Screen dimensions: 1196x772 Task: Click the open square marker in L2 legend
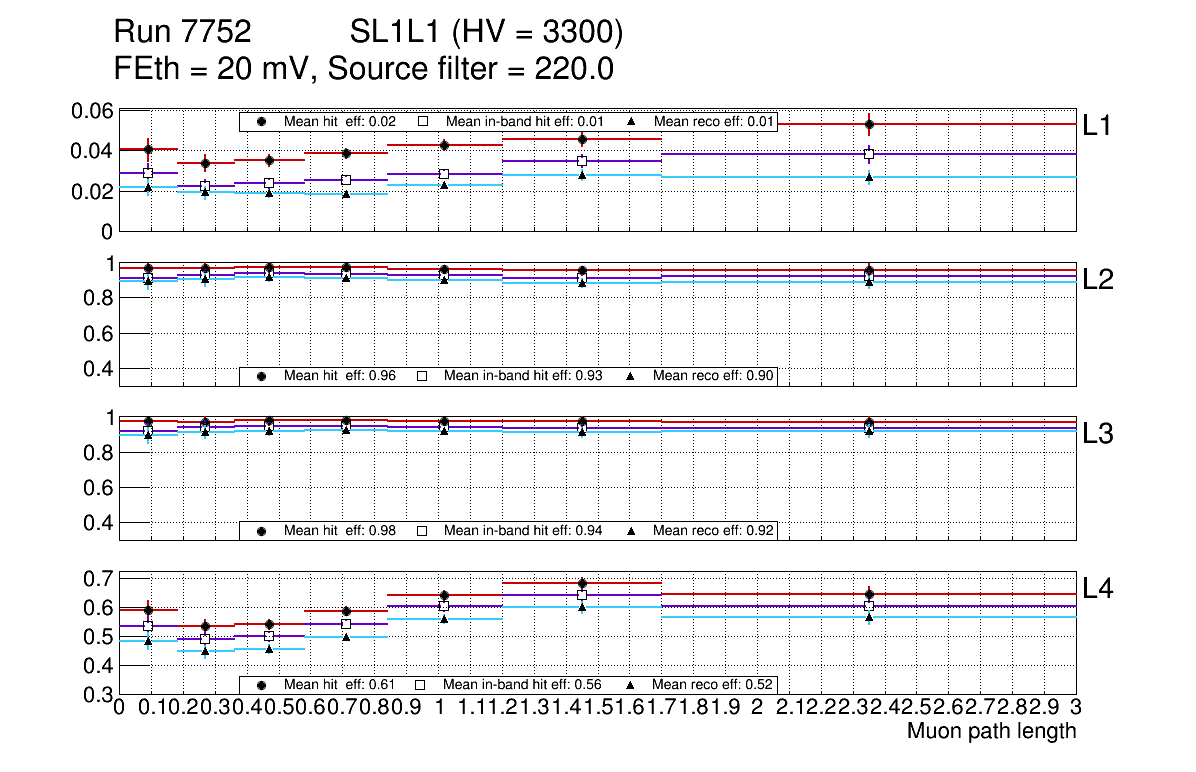[x=422, y=376]
